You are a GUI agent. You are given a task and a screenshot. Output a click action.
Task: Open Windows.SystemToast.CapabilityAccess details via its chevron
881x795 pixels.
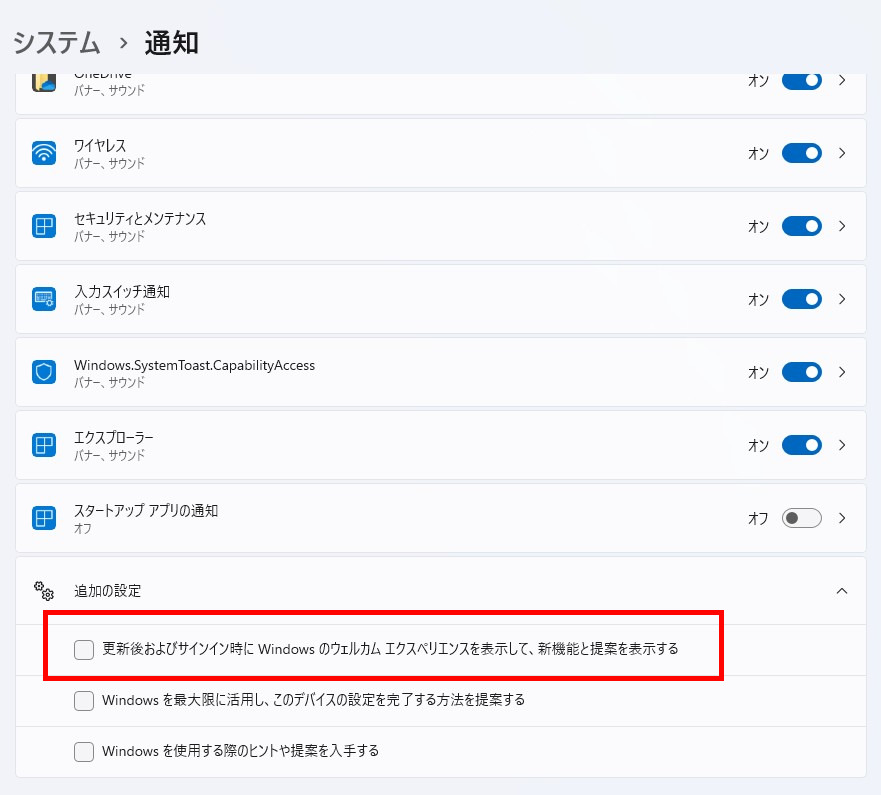842,372
